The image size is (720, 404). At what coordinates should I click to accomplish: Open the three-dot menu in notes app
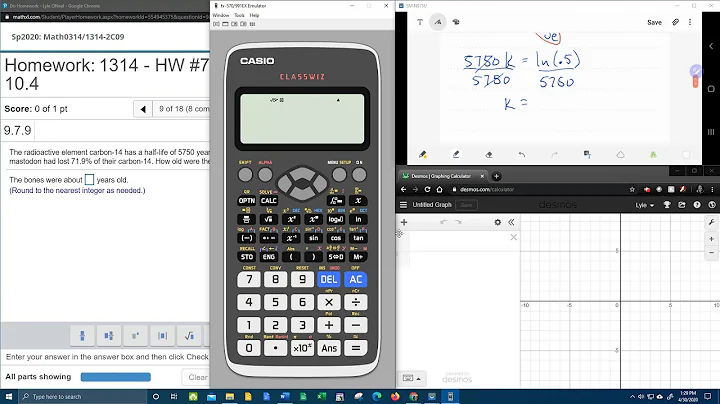tap(690, 22)
